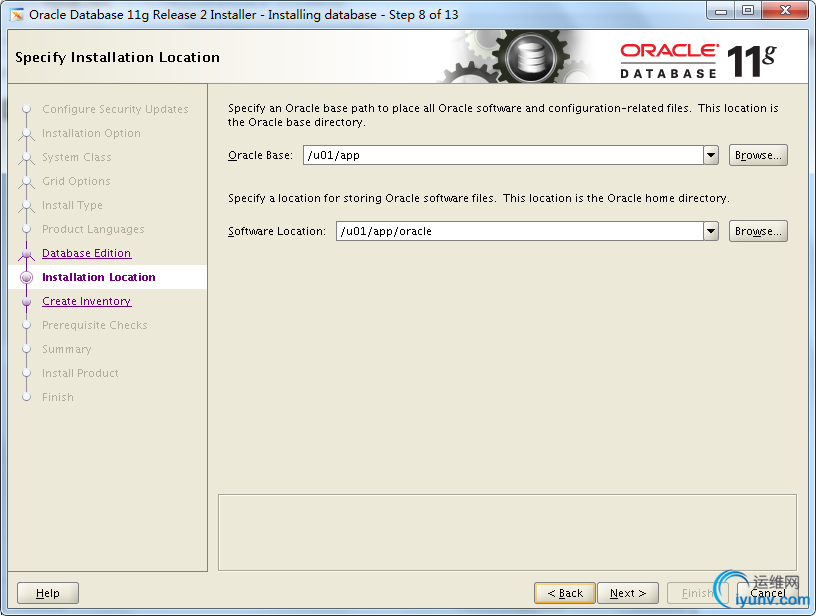Open installer Help
The image size is (816, 616).
point(48,593)
